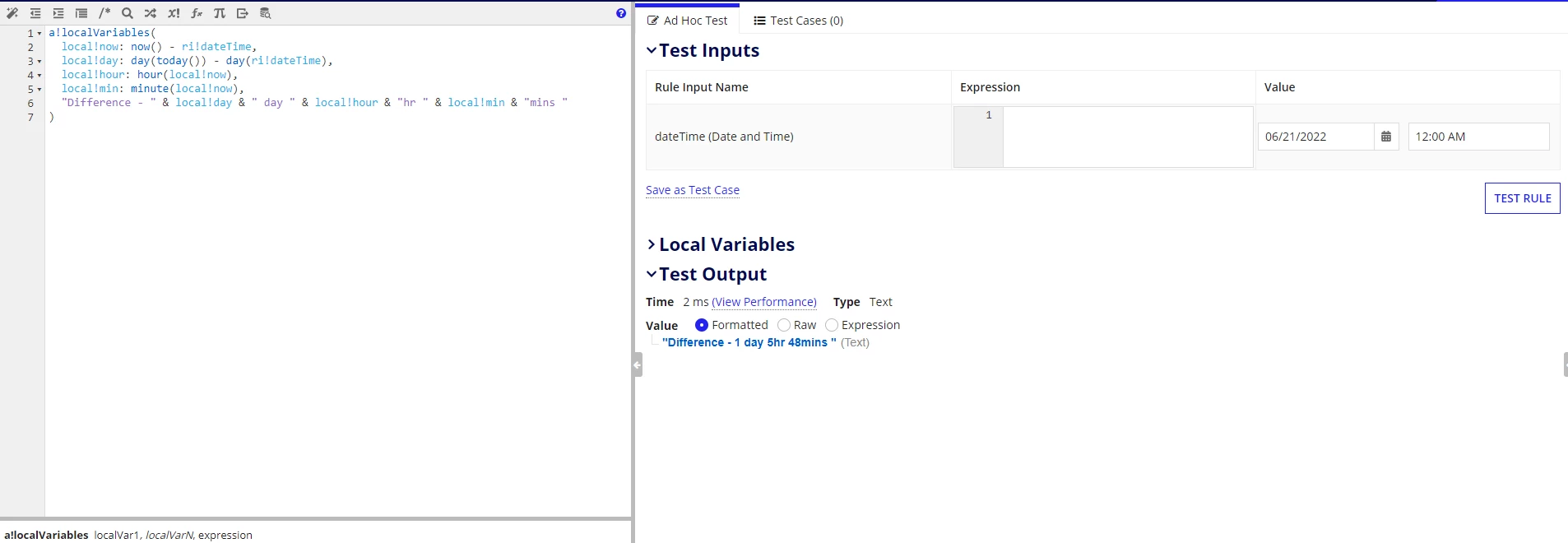Click the panel splitter collapse arrow
The width and height of the screenshot is (1568, 543).
click(638, 364)
